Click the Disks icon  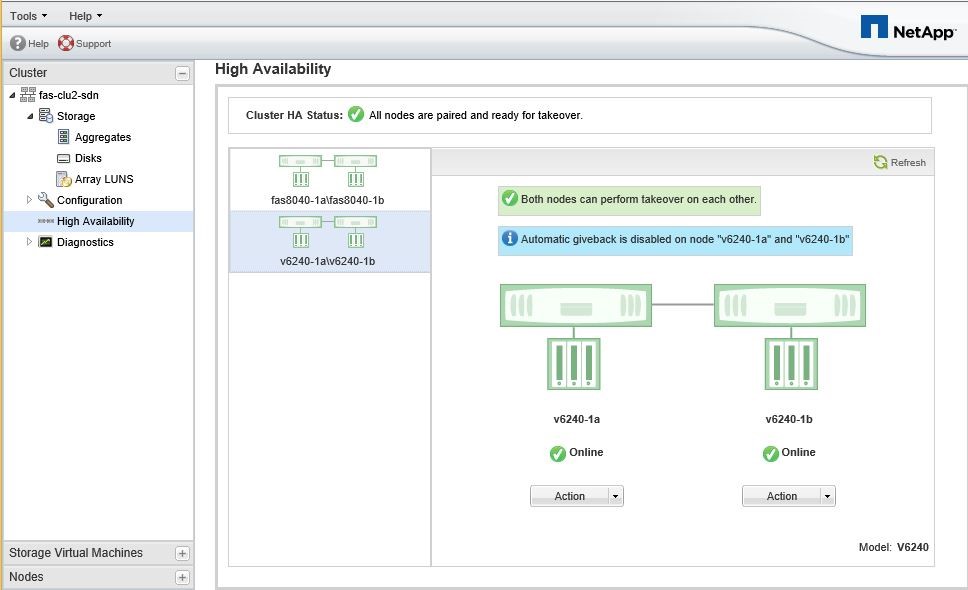click(64, 158)
